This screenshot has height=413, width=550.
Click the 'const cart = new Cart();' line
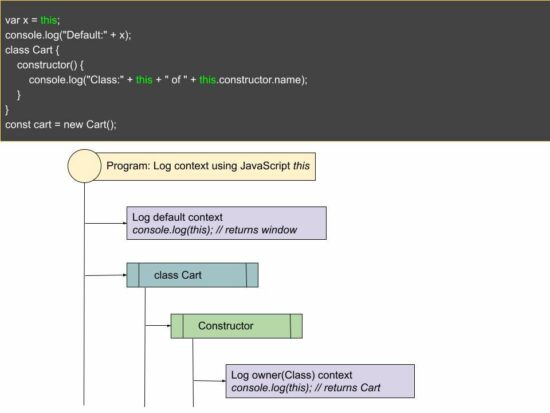point(61,125)
